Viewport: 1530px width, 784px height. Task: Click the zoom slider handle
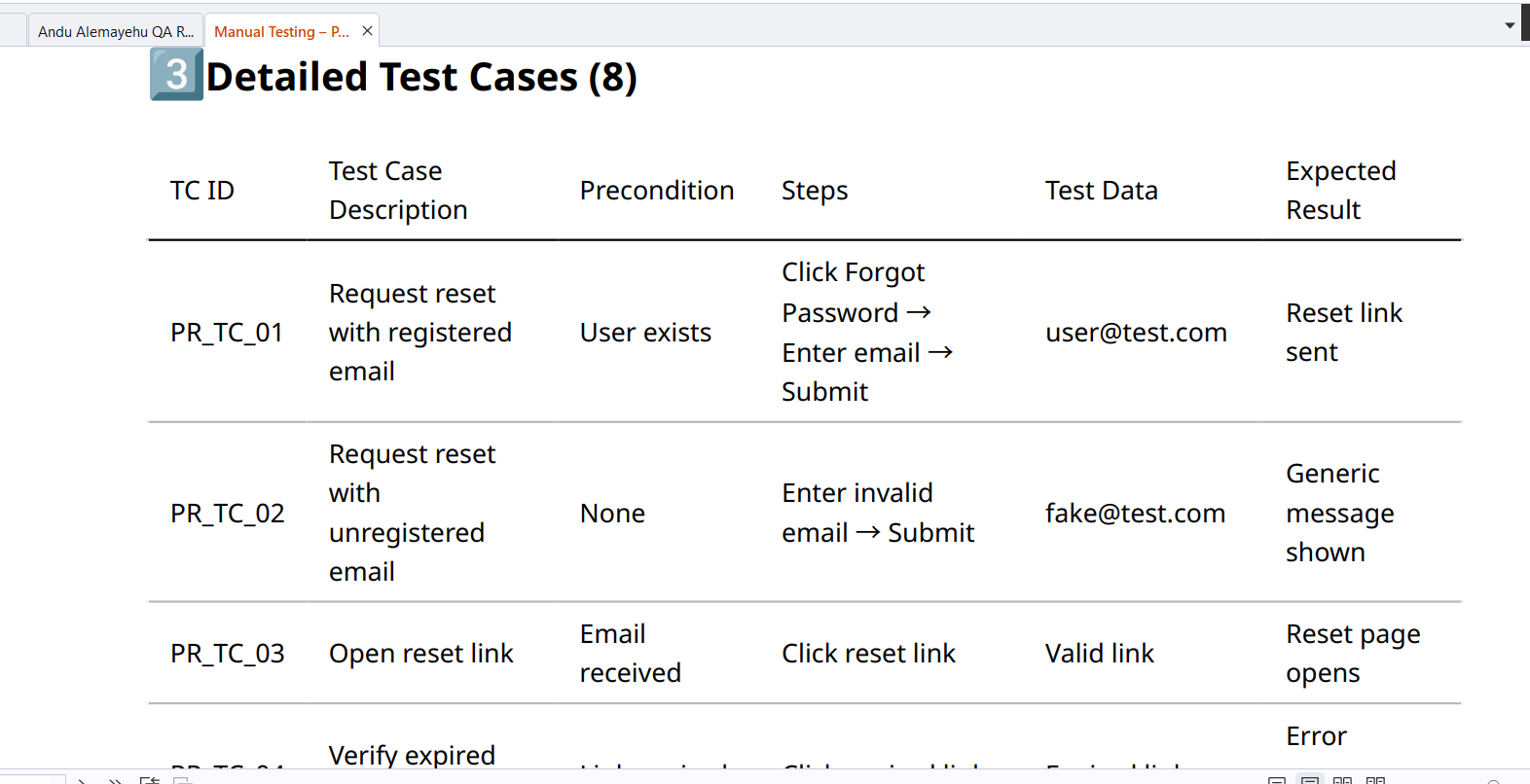click(x=1493, y=781)
